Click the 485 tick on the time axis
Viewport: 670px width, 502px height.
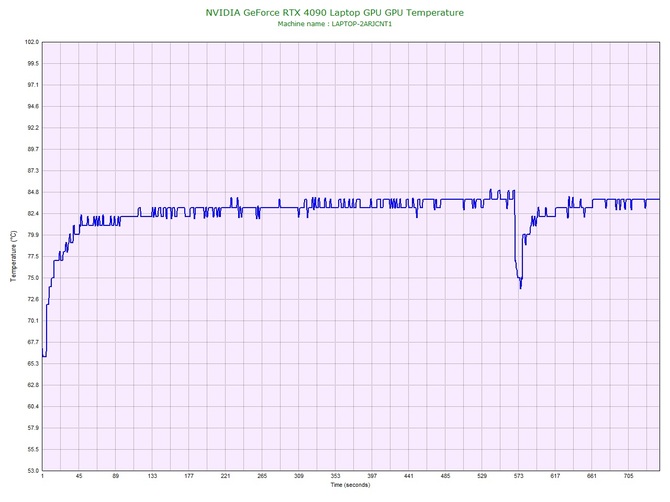[445, 476]
